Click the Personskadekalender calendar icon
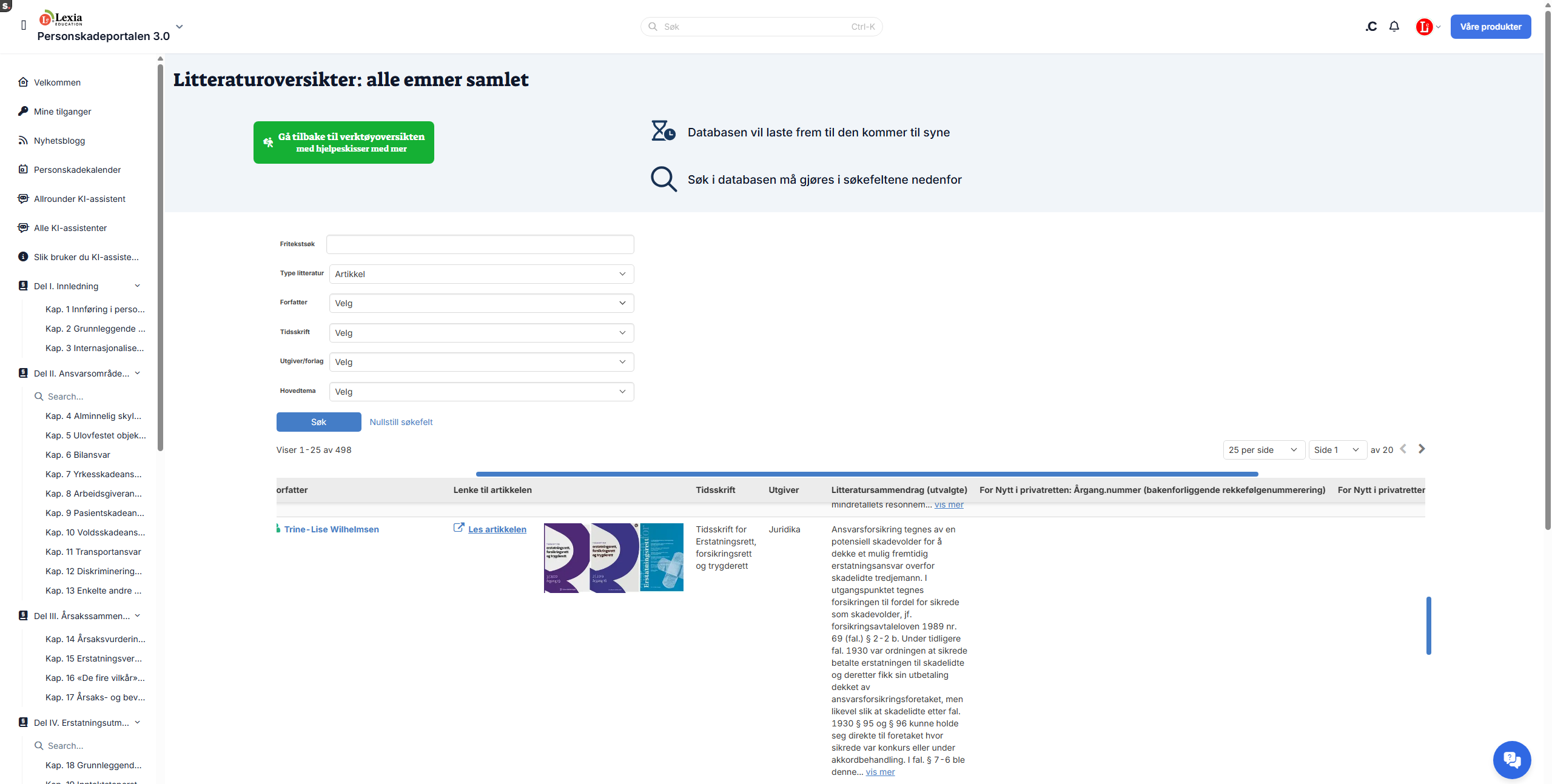1552x784 pixels. click(23, 170)
